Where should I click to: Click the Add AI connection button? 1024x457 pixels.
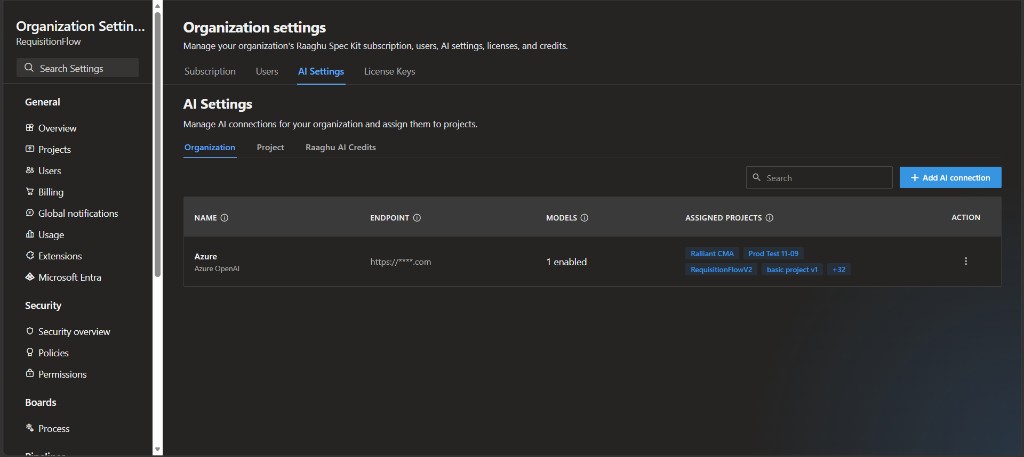950,178
